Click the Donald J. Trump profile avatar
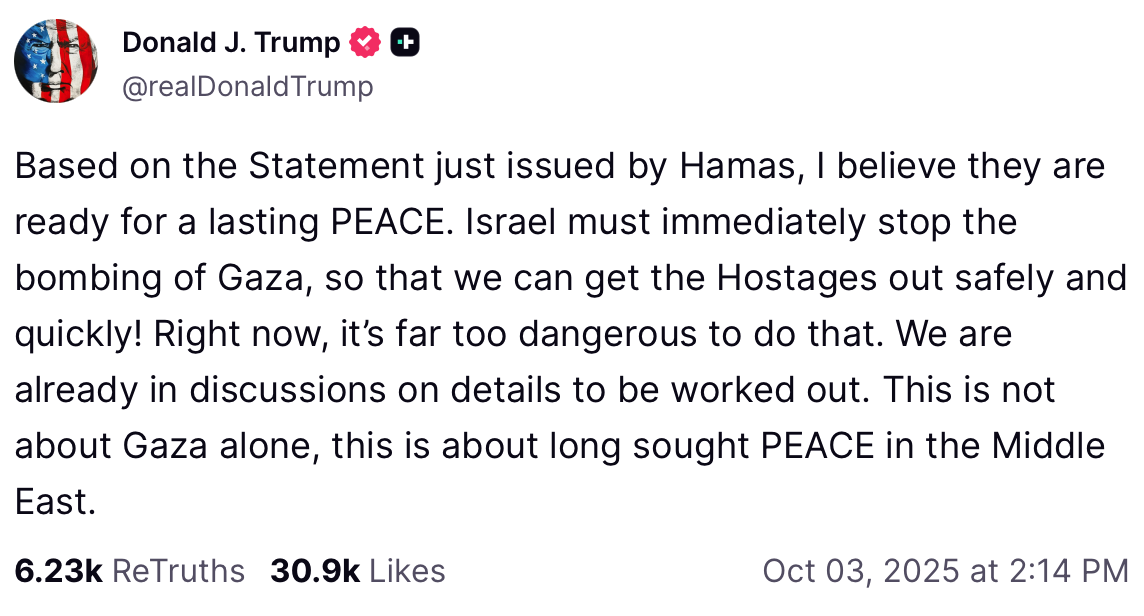 click(57, 61)
